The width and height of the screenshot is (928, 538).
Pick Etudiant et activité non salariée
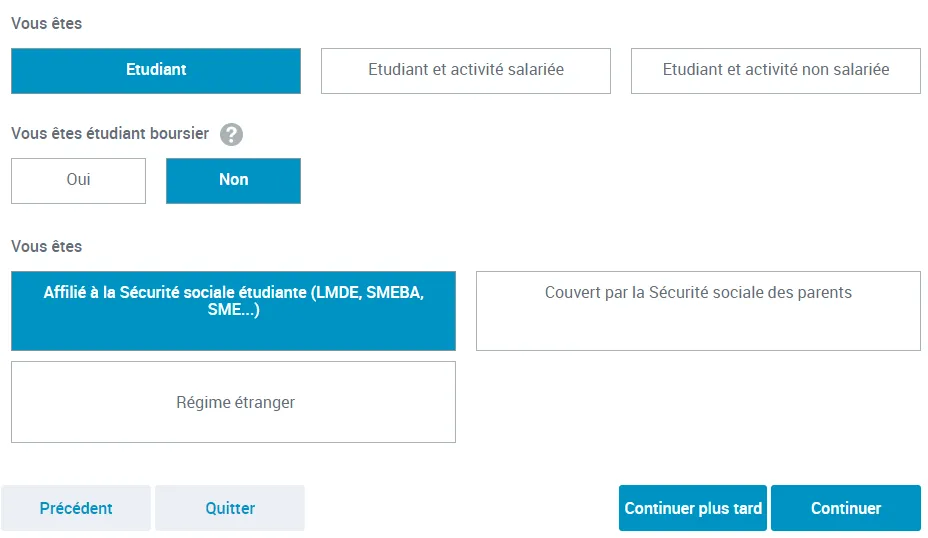point(776,71)
